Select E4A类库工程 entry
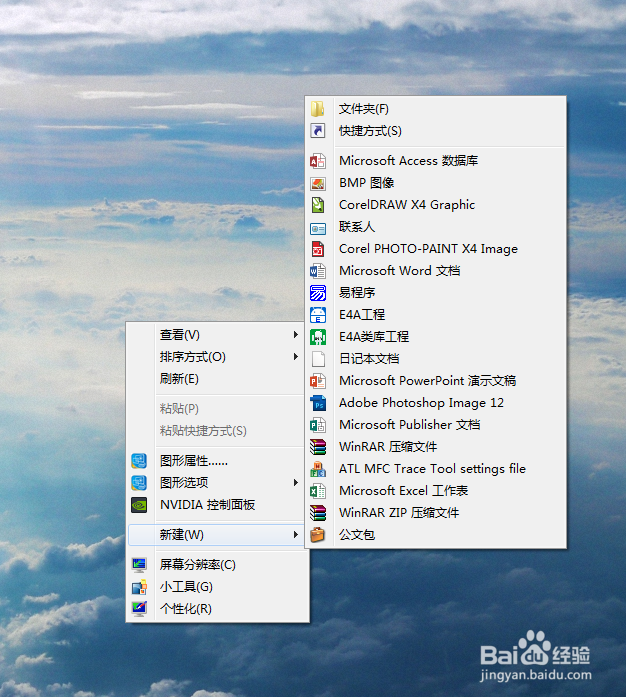The image size is (626, 697). 436,337
